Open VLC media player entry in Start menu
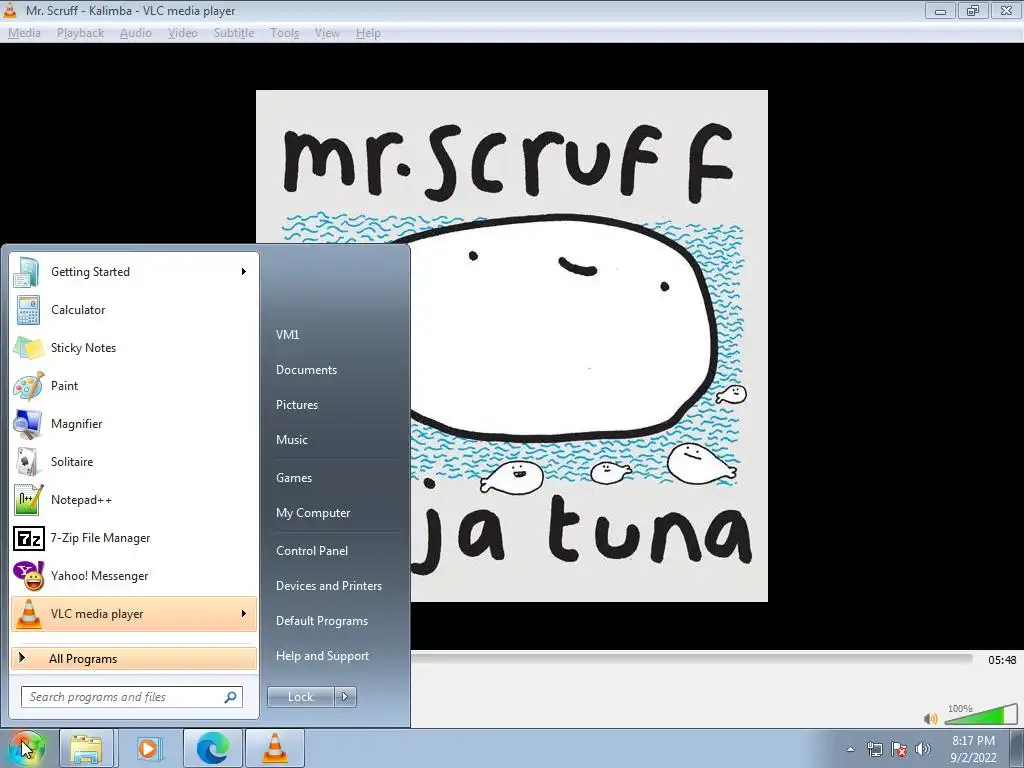 (x=134, y=614)
